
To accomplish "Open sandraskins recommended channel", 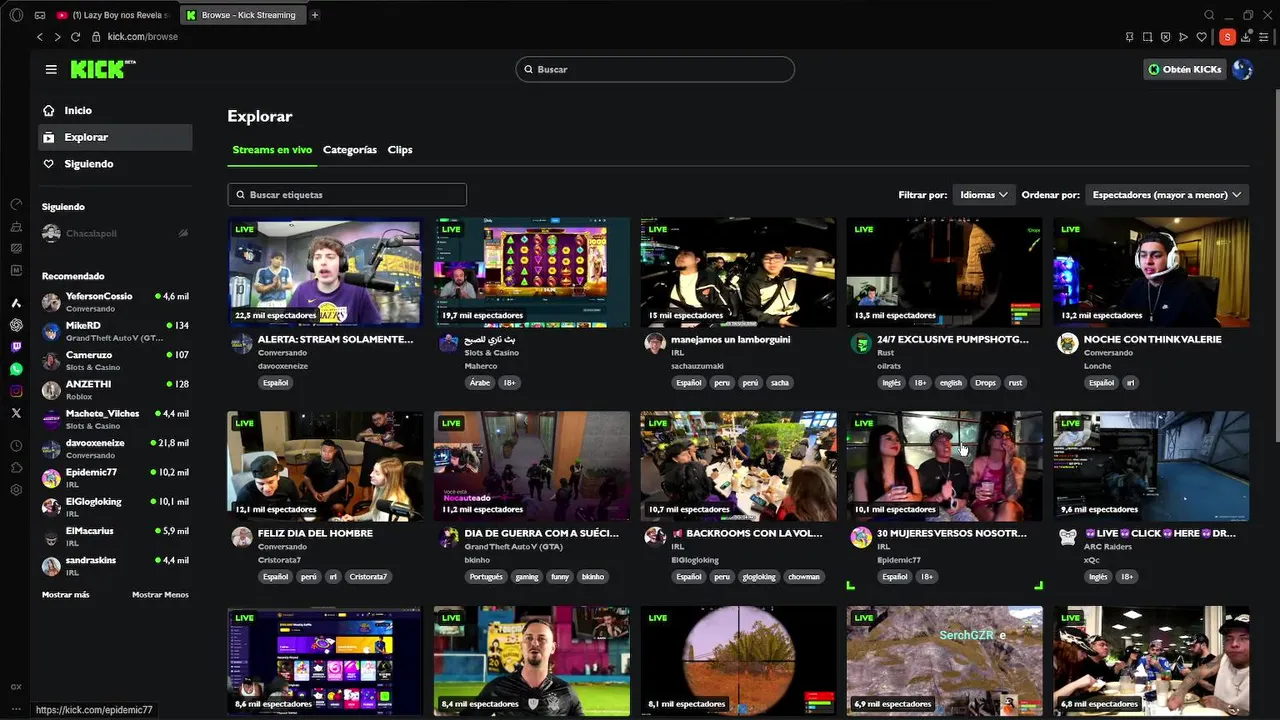I will [115, 565].
